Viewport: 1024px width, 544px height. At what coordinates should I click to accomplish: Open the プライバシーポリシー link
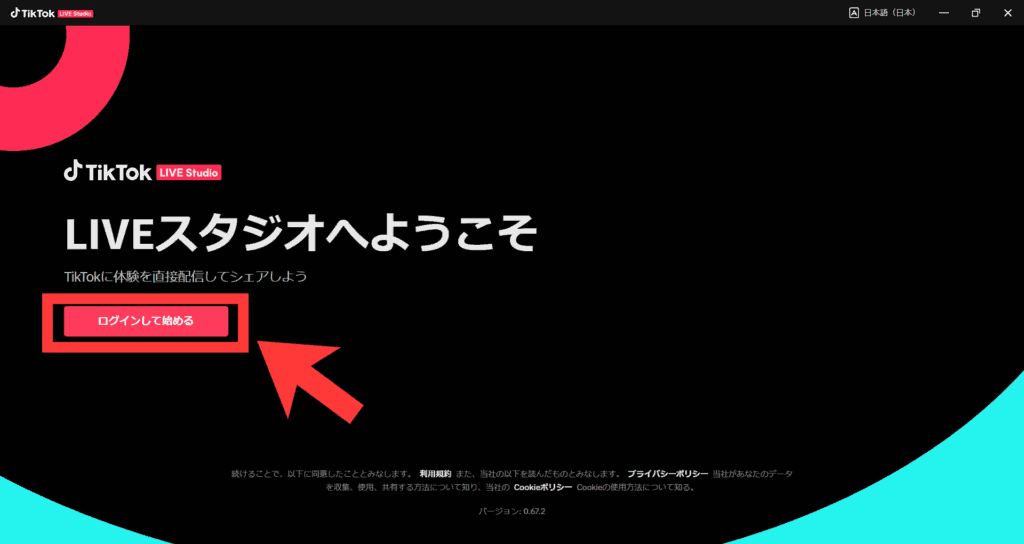pos(667,473)
